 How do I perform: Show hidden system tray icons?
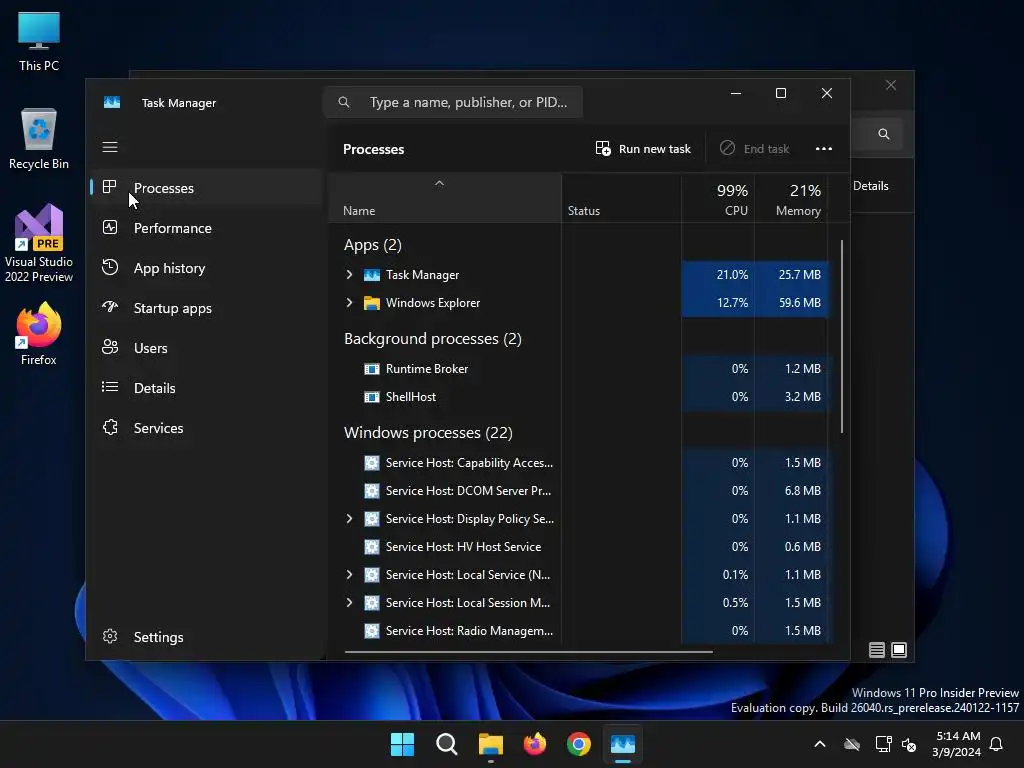[820, 744]
